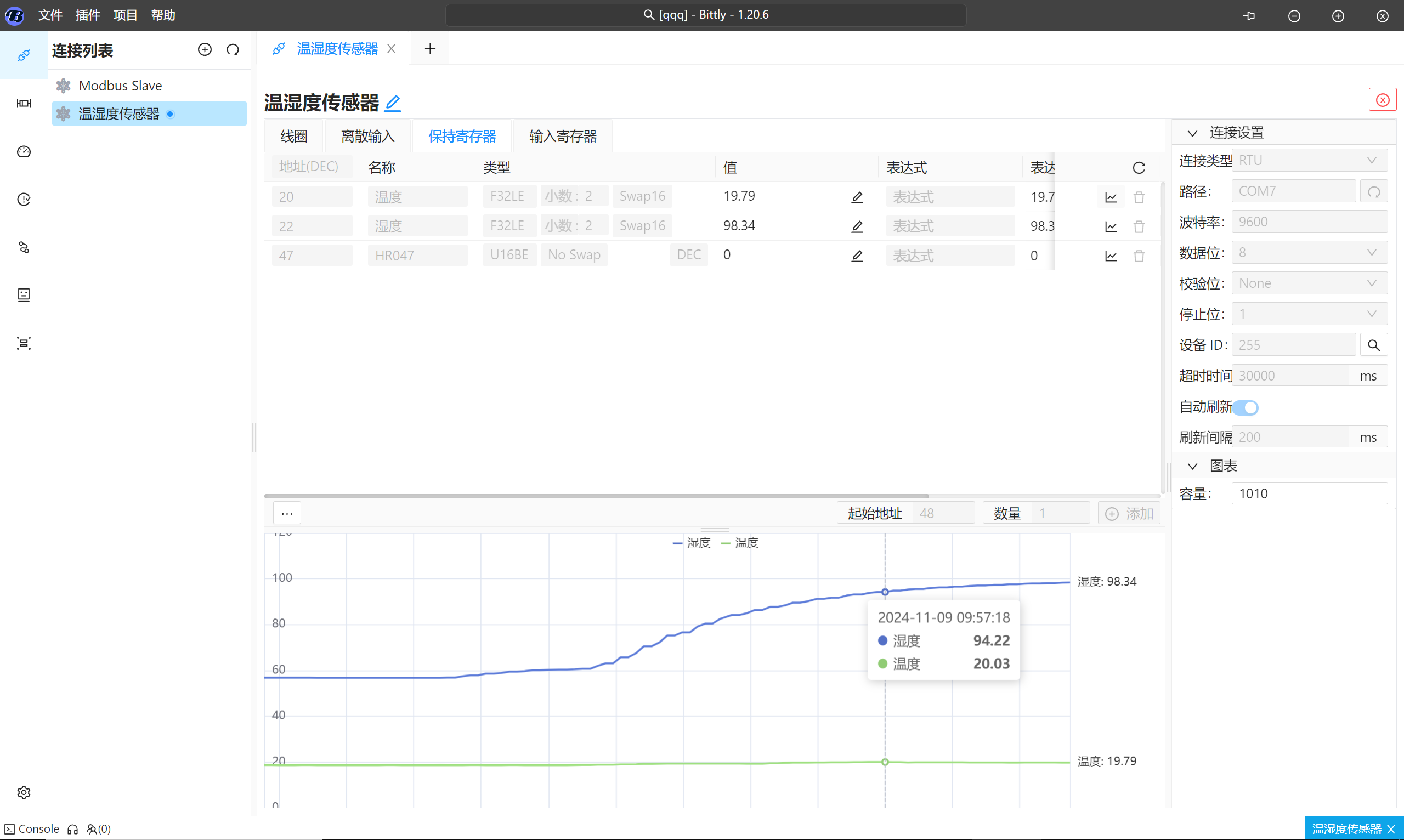This screenshot has height=840, width=1404.
Task: Pin the window with title bar pin icon
Action: 1249,16
